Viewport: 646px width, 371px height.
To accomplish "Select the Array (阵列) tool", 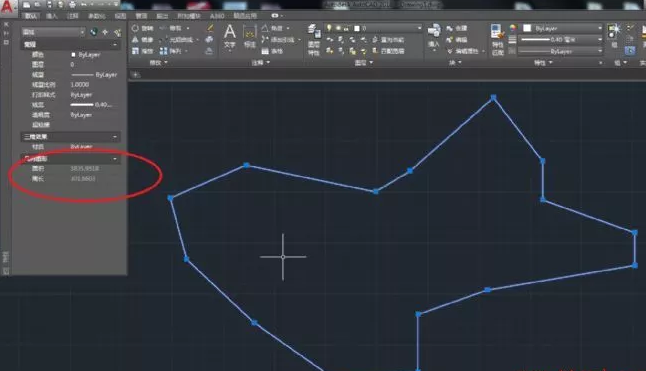I will tap(171, 51).
